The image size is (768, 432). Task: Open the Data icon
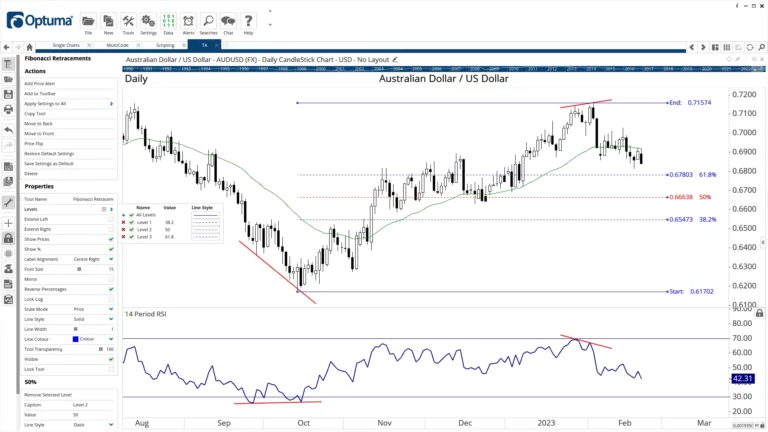(168, 22)
